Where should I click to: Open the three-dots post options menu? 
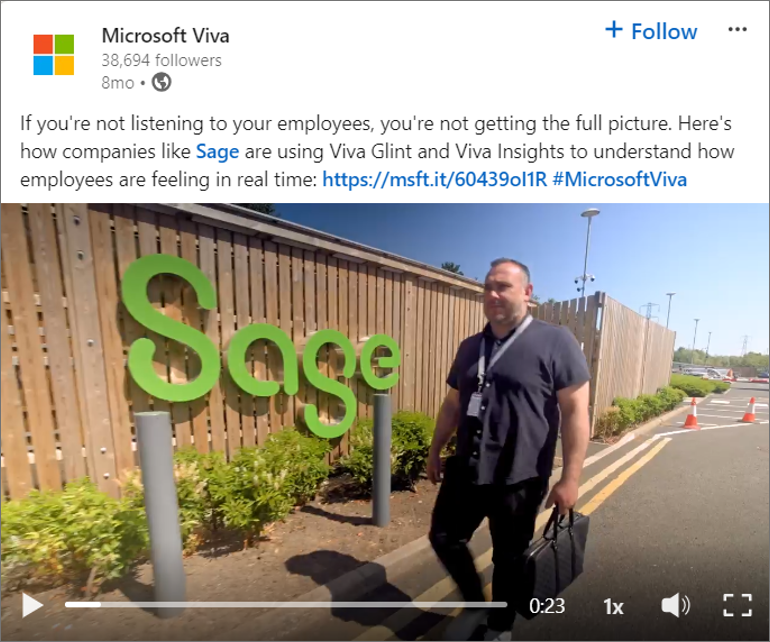tap(737, 30)
